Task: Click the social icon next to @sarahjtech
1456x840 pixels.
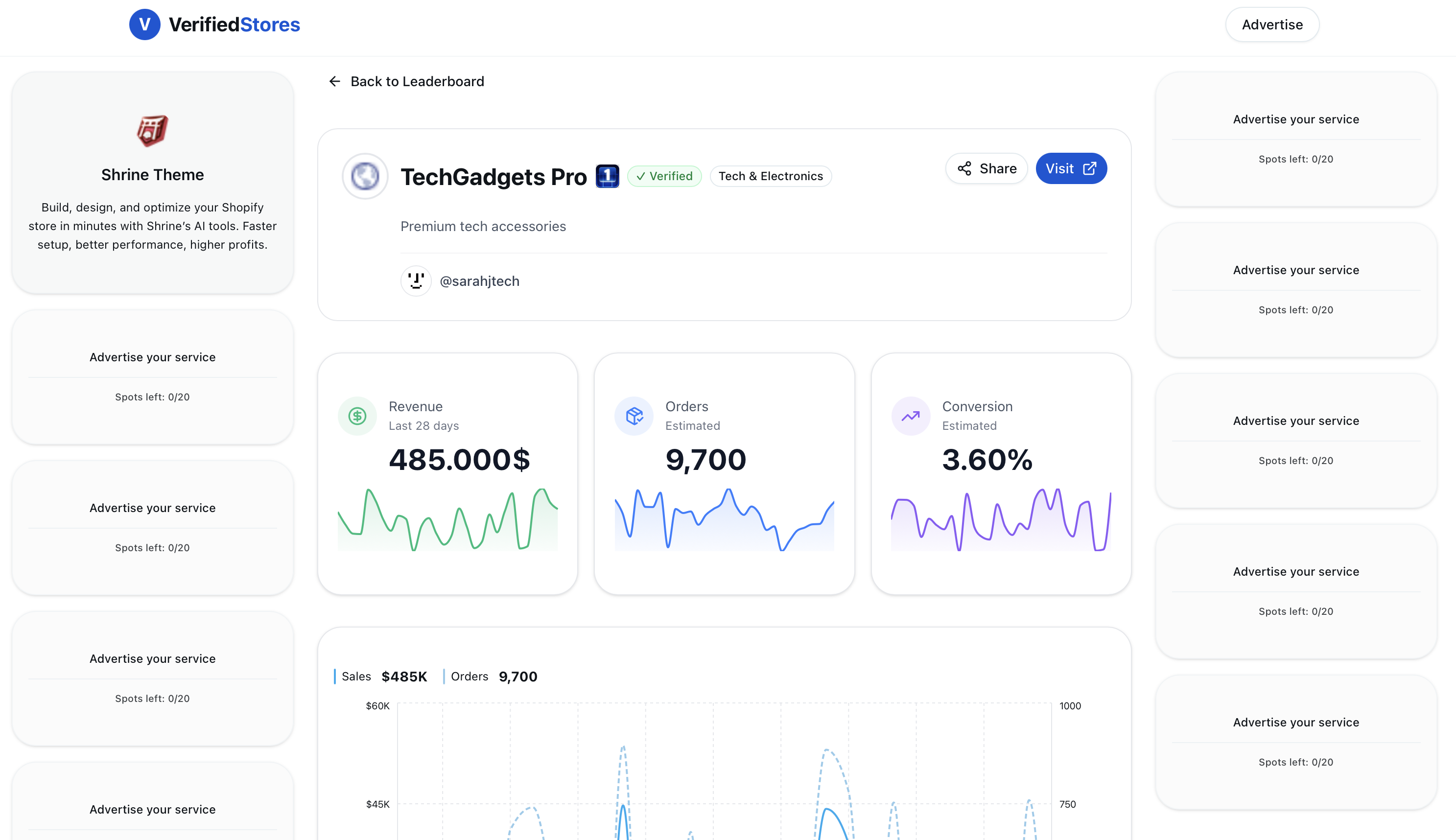Action: (416, 281)
